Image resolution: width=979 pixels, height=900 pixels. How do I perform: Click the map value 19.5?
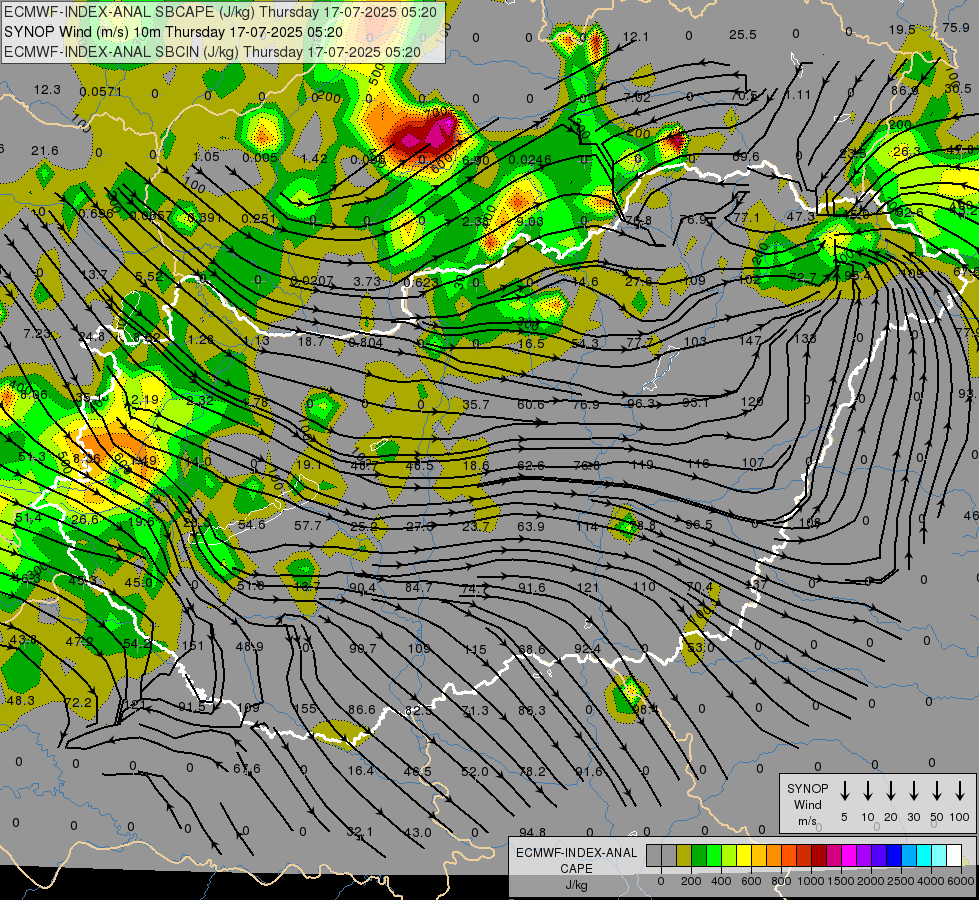point(902,30)
